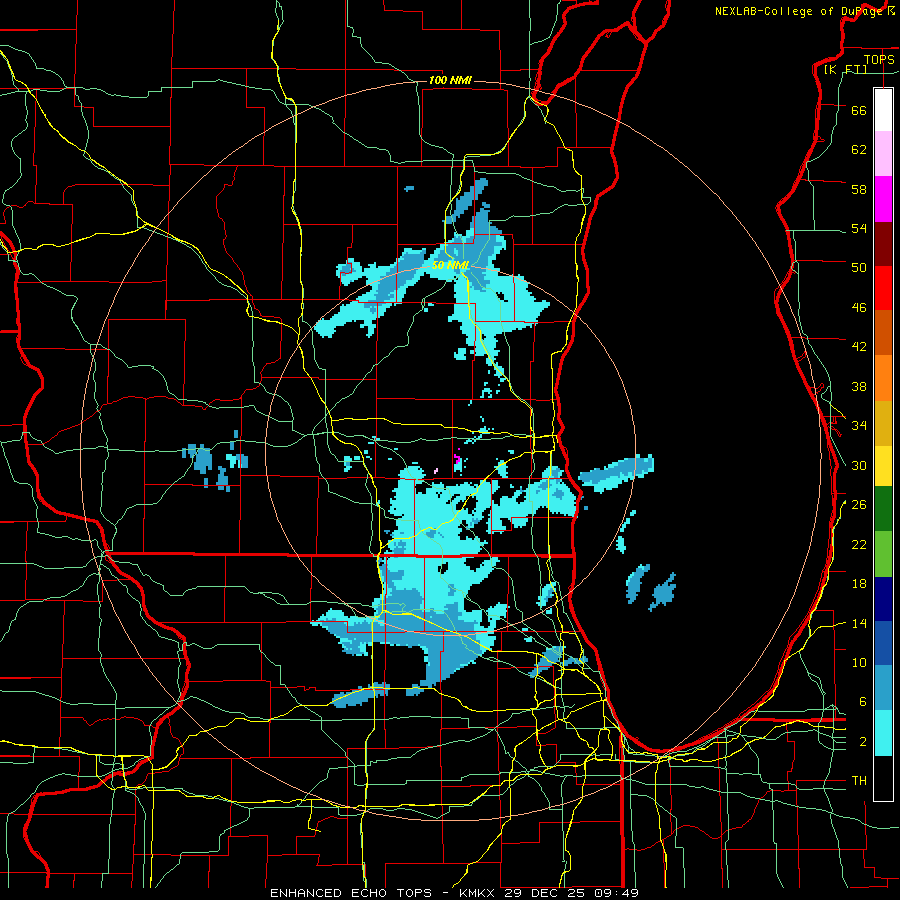Click the "54" legend value
Screen dimensions: 900x900
click(859, 228)
